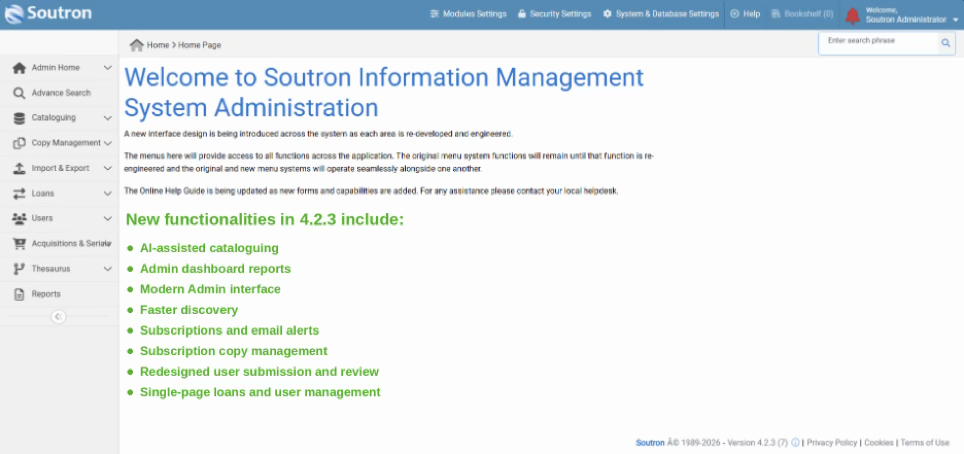Open notifications via the red bell icon
The image size is (964, 454).
(853, 15)
